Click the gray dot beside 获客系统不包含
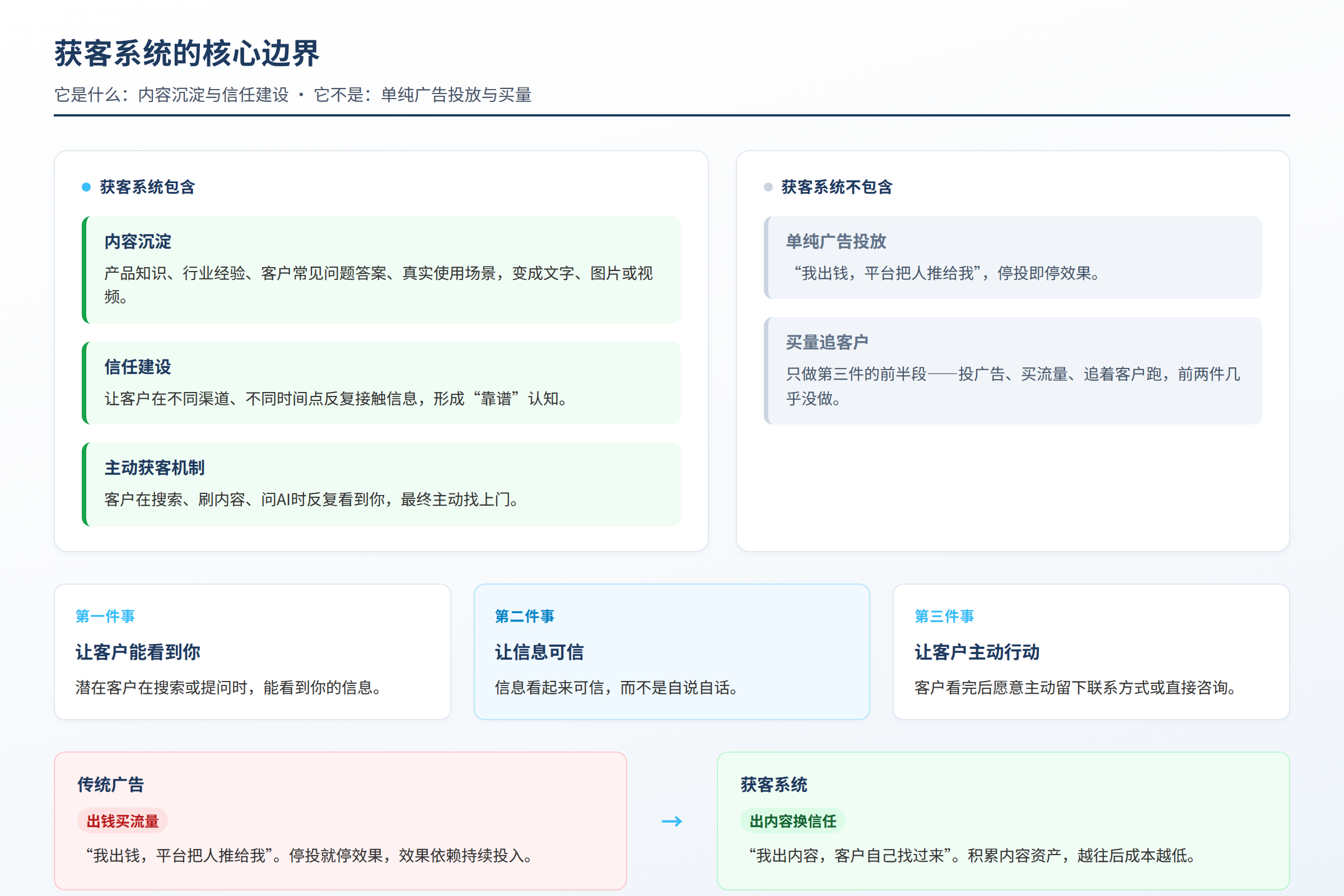Viewport: 1344px width, 896px height. [x=768, y=187]
